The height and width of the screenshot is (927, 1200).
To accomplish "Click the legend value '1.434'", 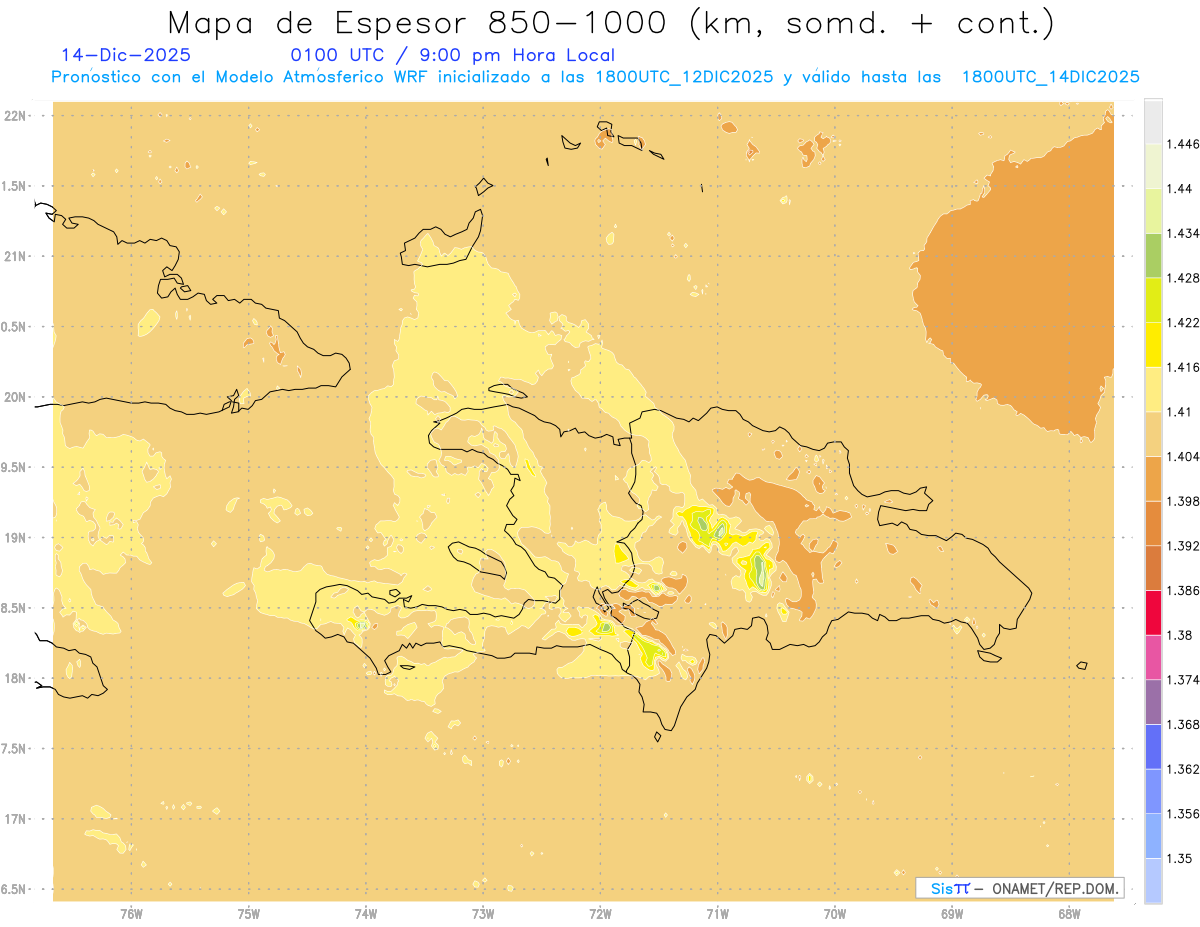I will coord(1183,233).
